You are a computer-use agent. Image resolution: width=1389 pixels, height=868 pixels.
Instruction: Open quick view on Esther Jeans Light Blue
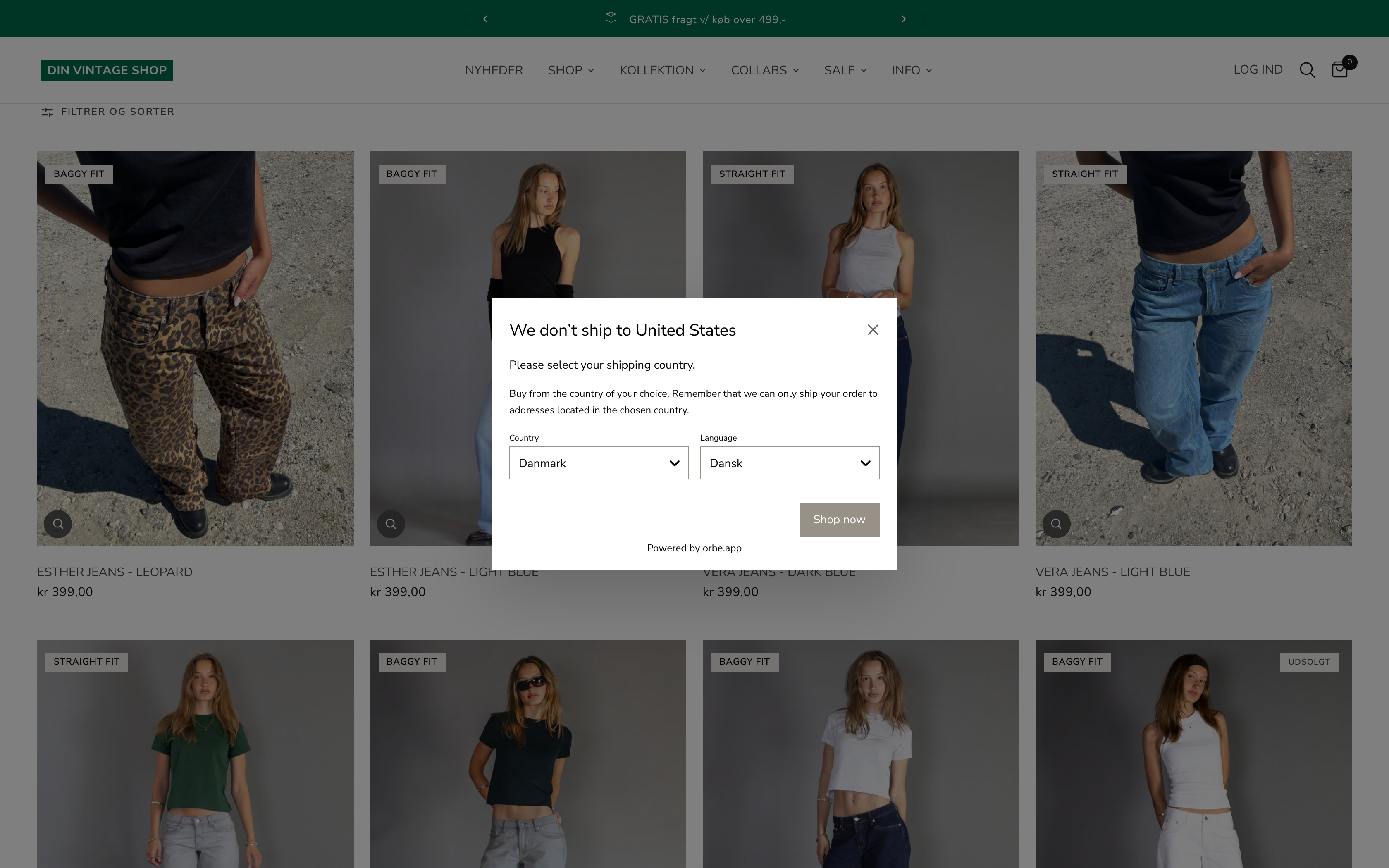point(390,524)
